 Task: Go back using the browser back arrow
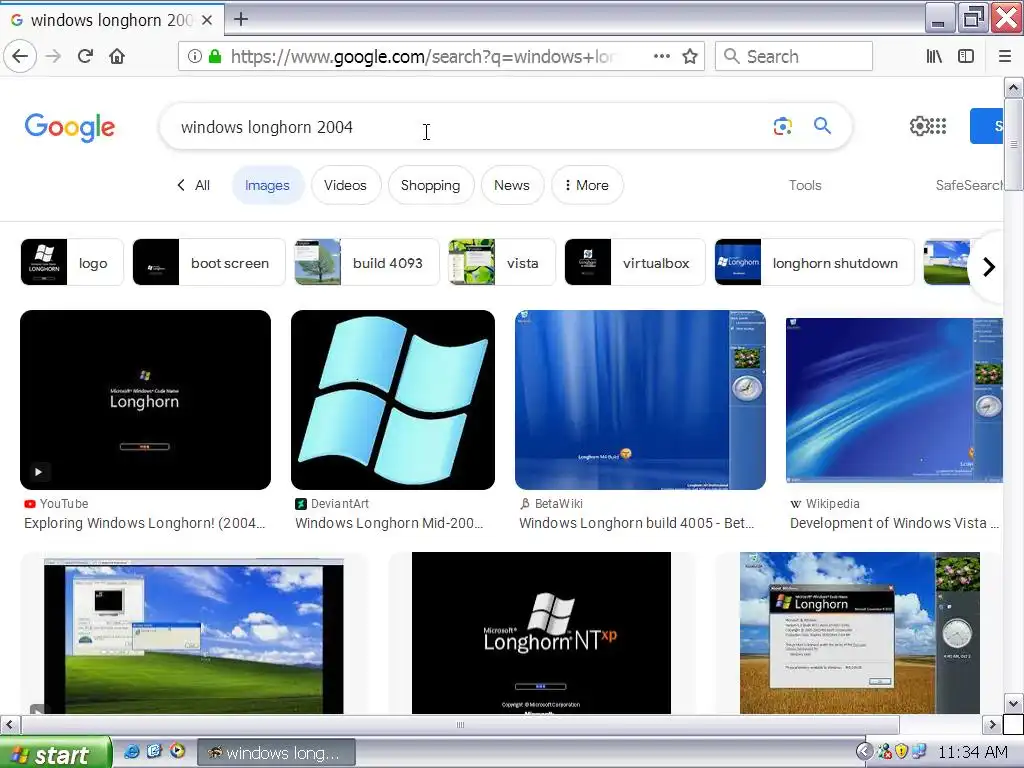pos(20,56)
